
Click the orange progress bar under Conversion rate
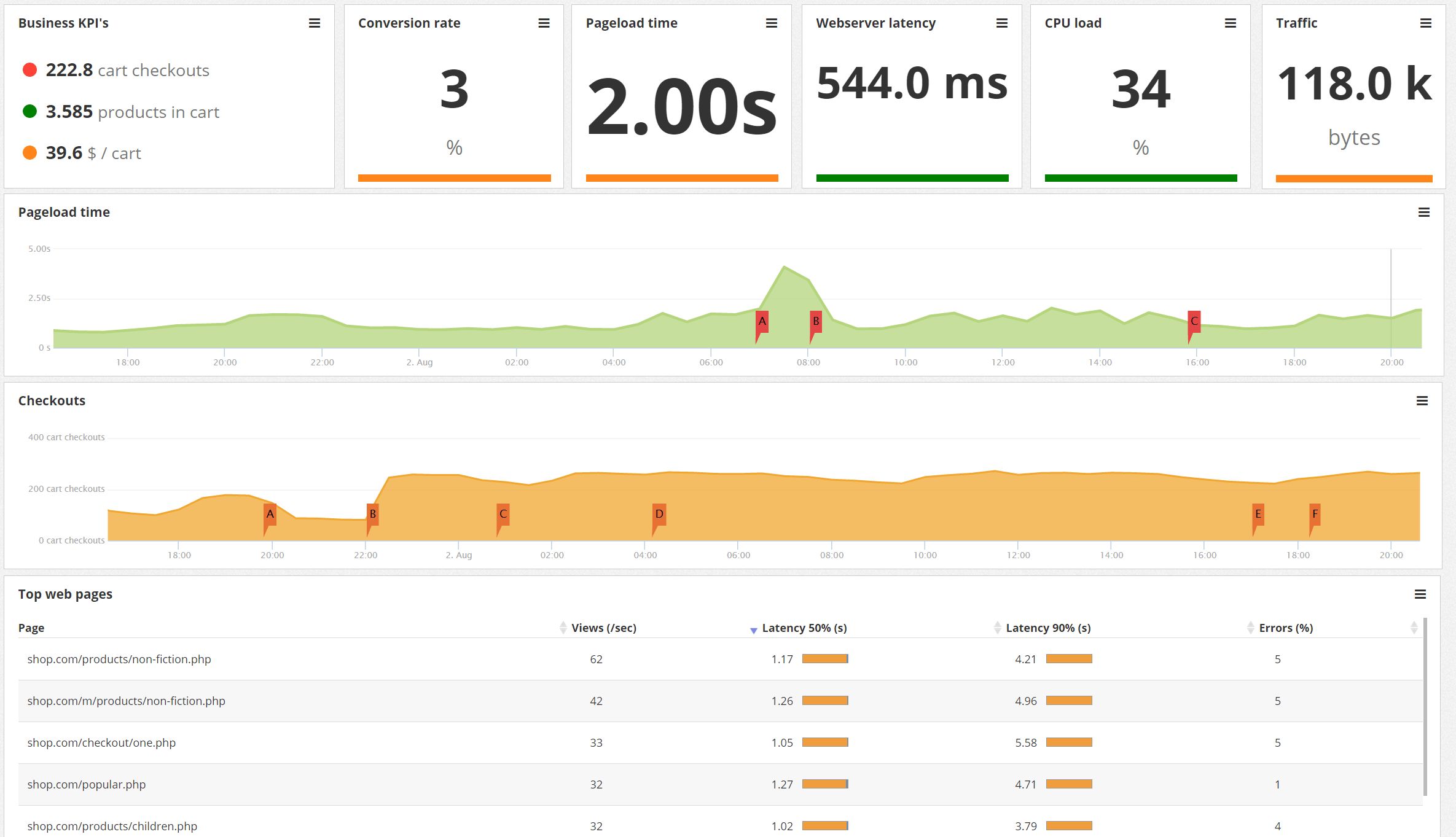coord(455,177)
